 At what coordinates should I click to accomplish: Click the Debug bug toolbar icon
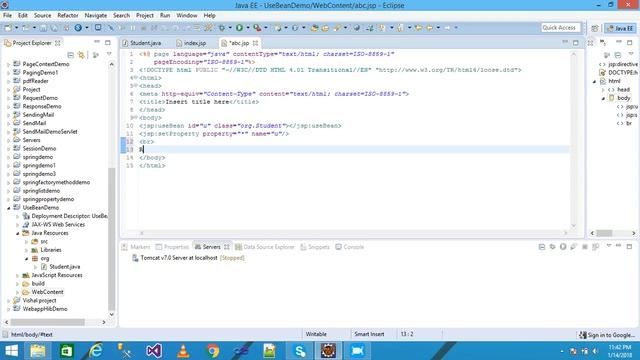pos(222,28)
